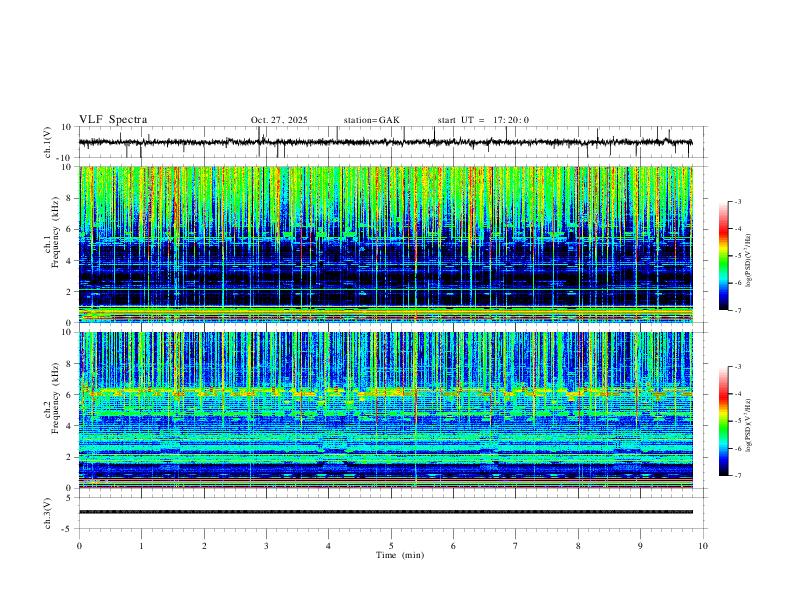Click the "5" tick on ch.3(V) axis

[x=69, y=498]
